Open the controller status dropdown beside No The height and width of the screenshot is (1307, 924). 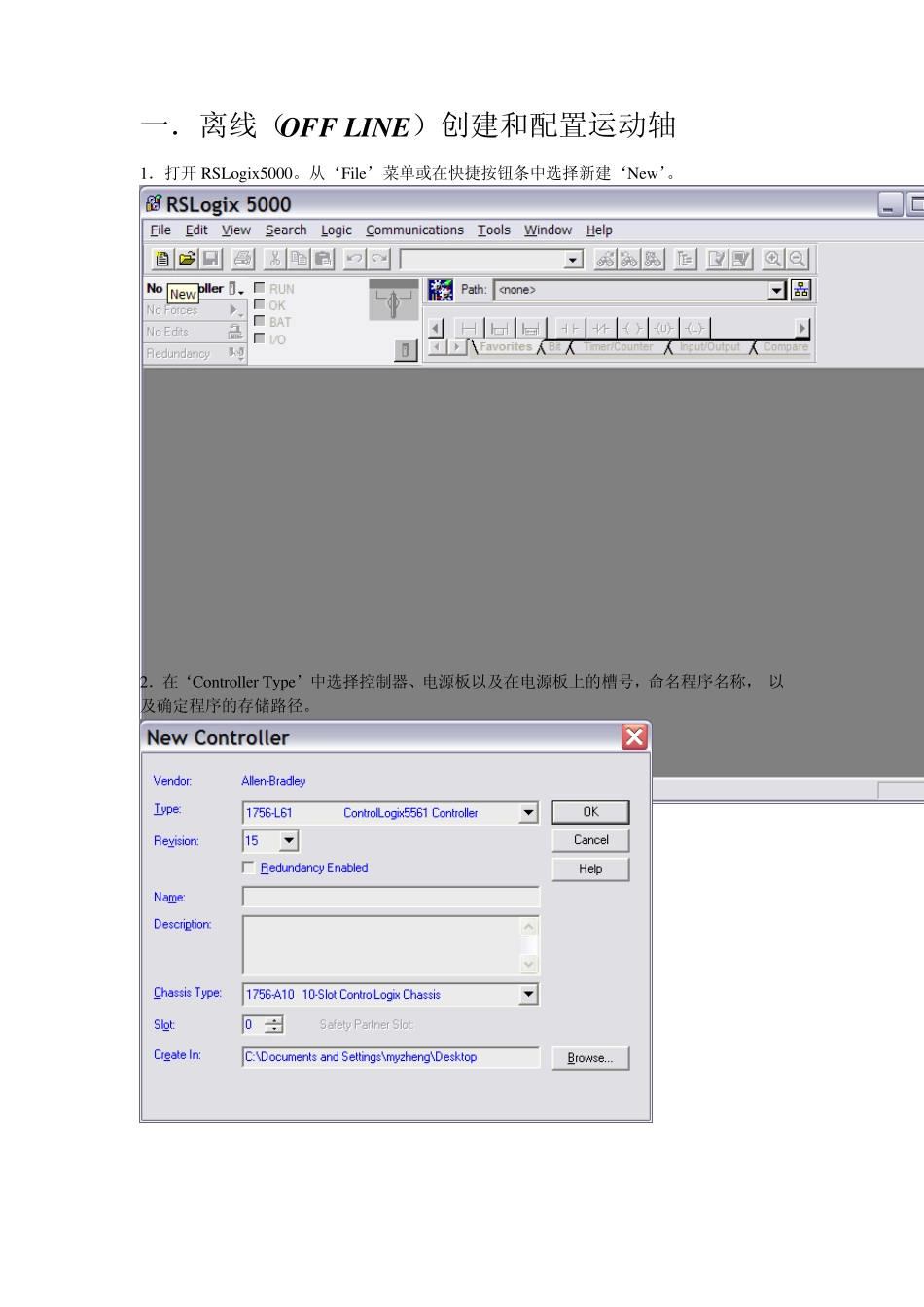(x=234, y=289)
